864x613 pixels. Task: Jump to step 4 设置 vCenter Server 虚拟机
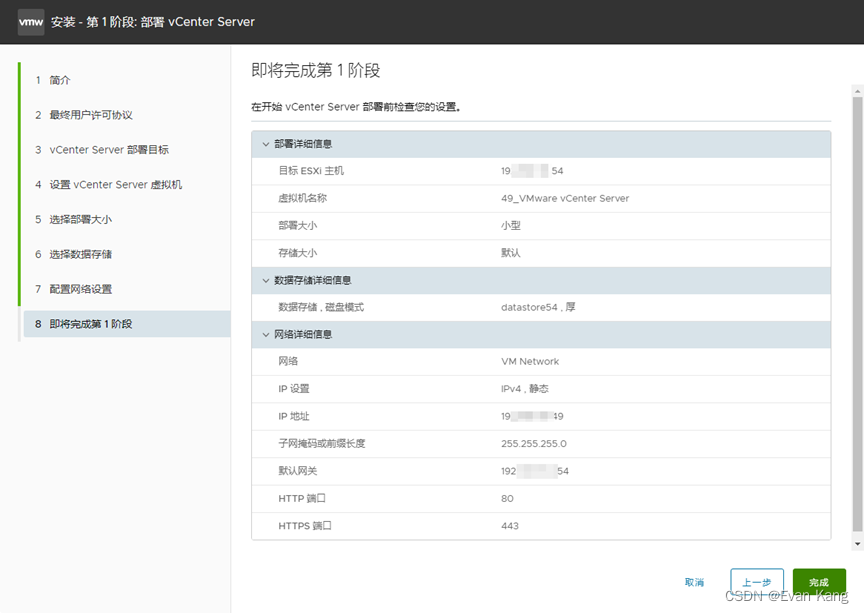(x=115, y=185)
